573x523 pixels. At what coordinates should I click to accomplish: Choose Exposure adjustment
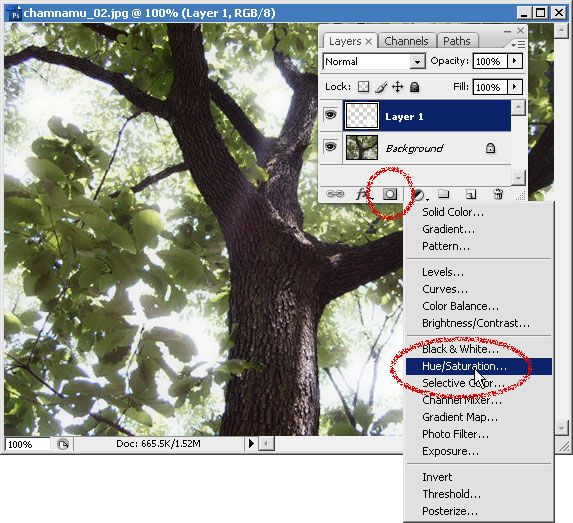pos(478,451)
